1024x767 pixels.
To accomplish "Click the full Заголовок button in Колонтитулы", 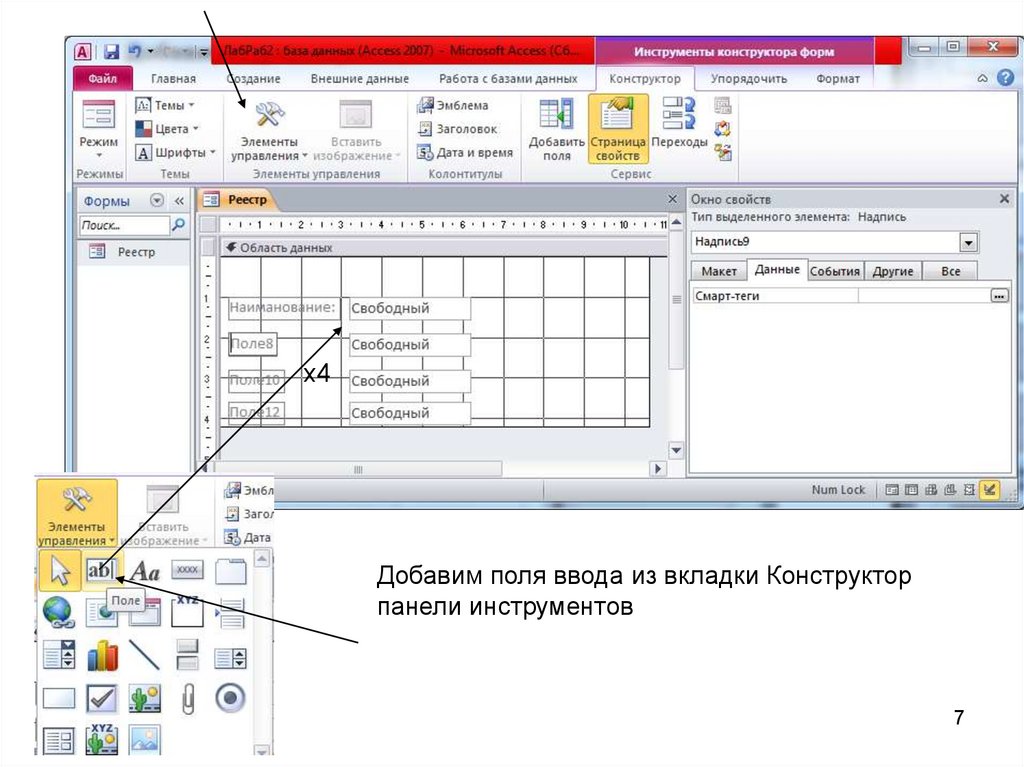I will pyautogui.click(x=458, y=129).
